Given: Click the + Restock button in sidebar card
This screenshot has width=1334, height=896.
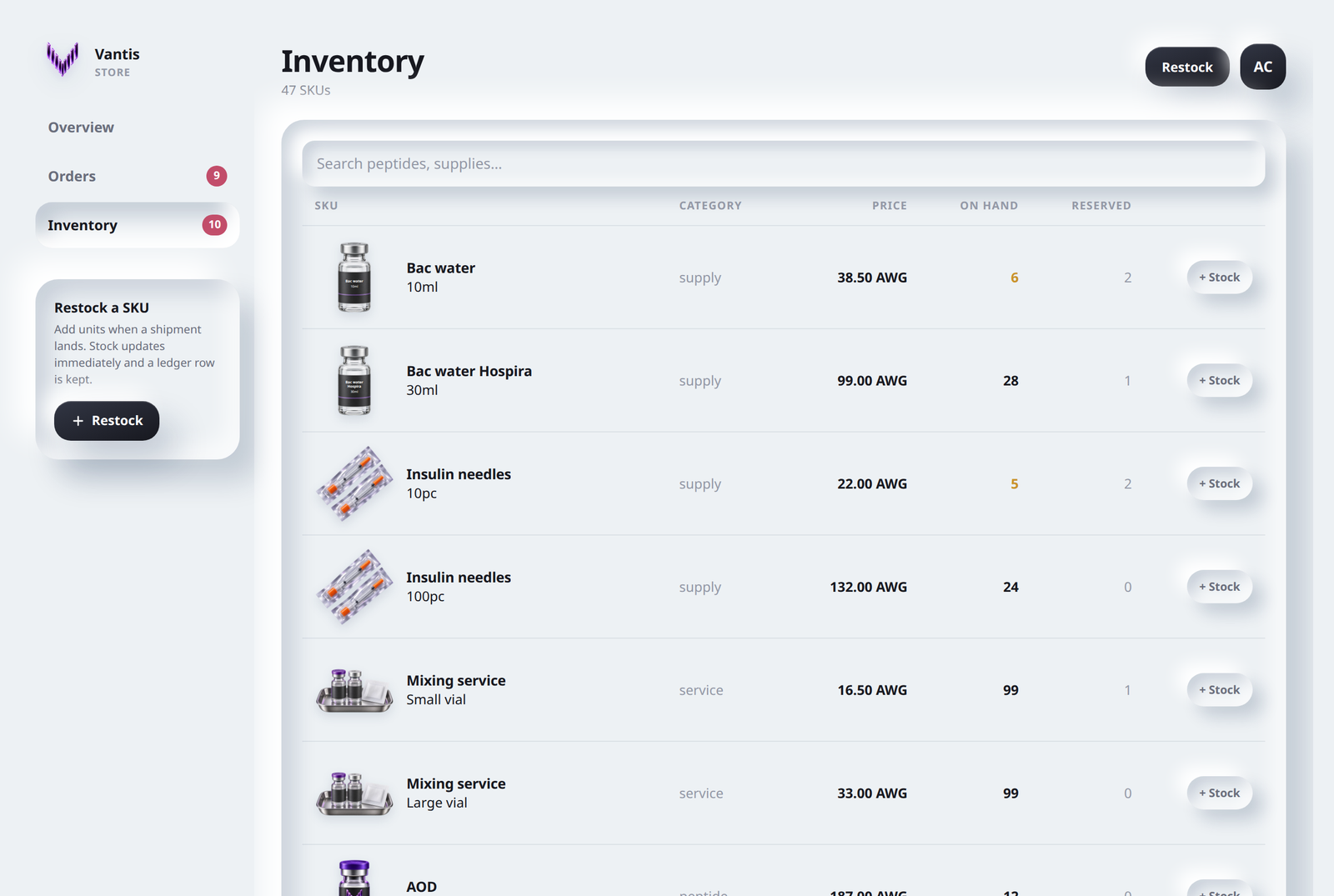Looking at the screenshot, I should [107, 421].
